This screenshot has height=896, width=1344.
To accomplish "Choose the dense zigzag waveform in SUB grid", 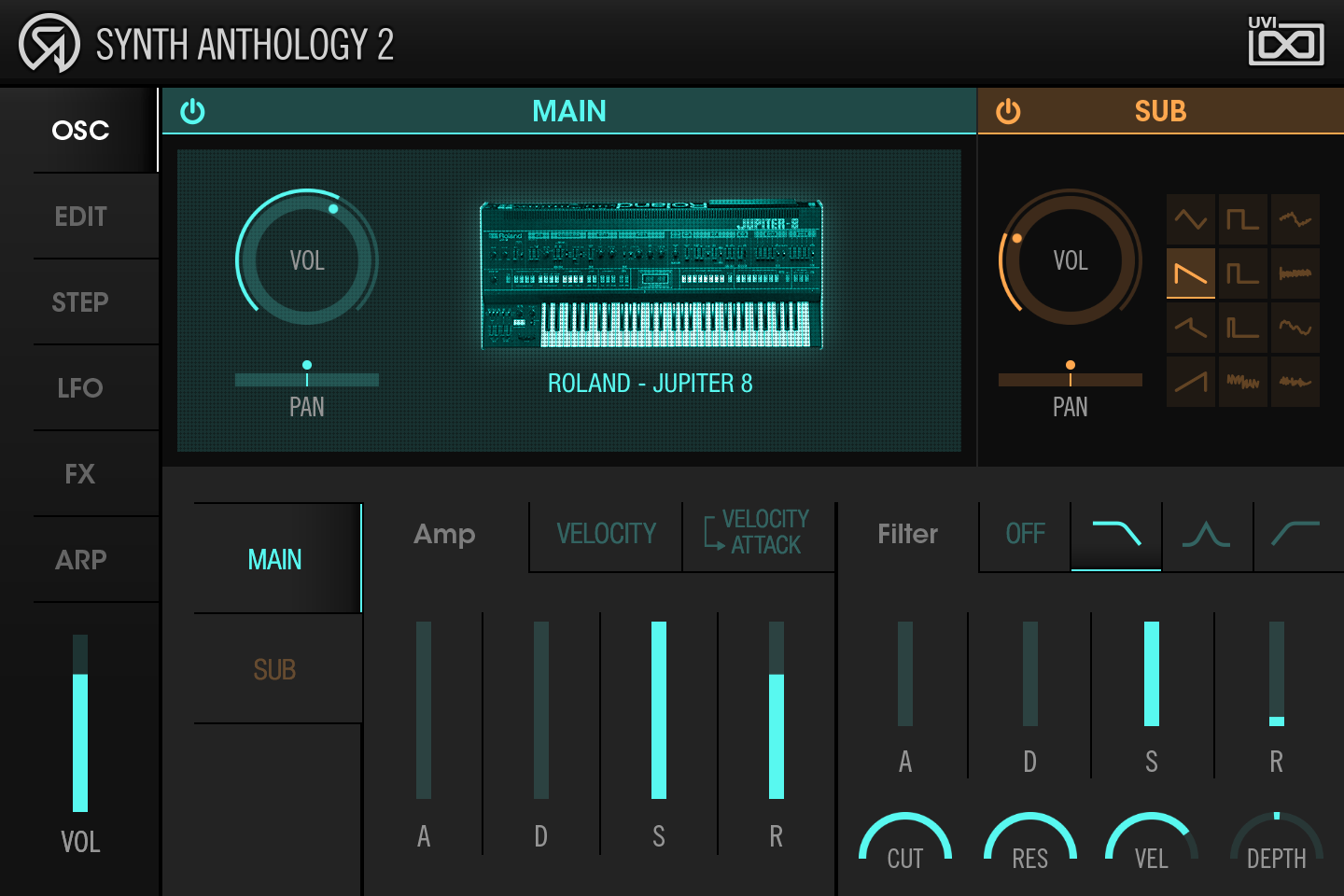I will click(x=1242, y=382).
